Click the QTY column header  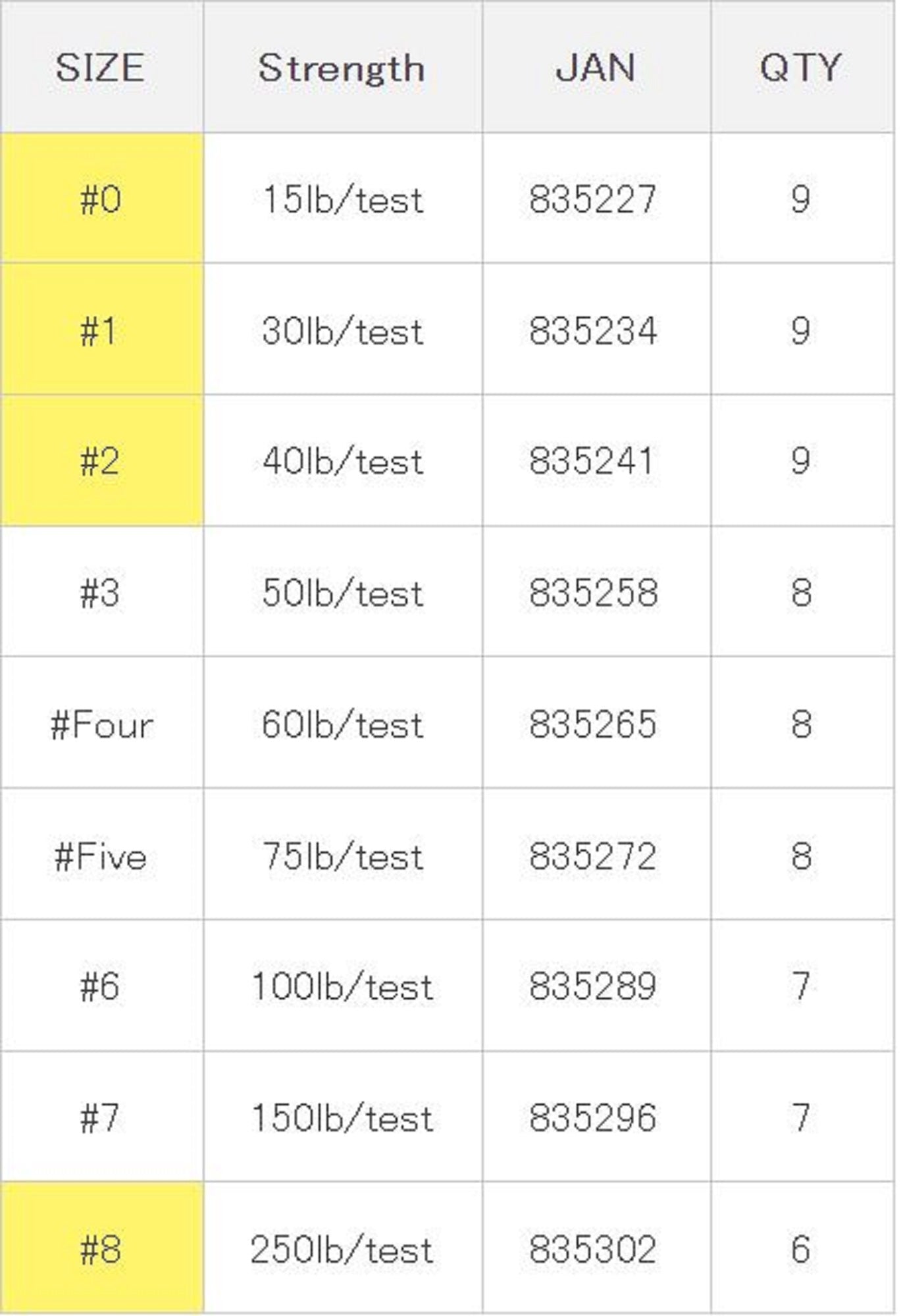click(x=800, y=67)
